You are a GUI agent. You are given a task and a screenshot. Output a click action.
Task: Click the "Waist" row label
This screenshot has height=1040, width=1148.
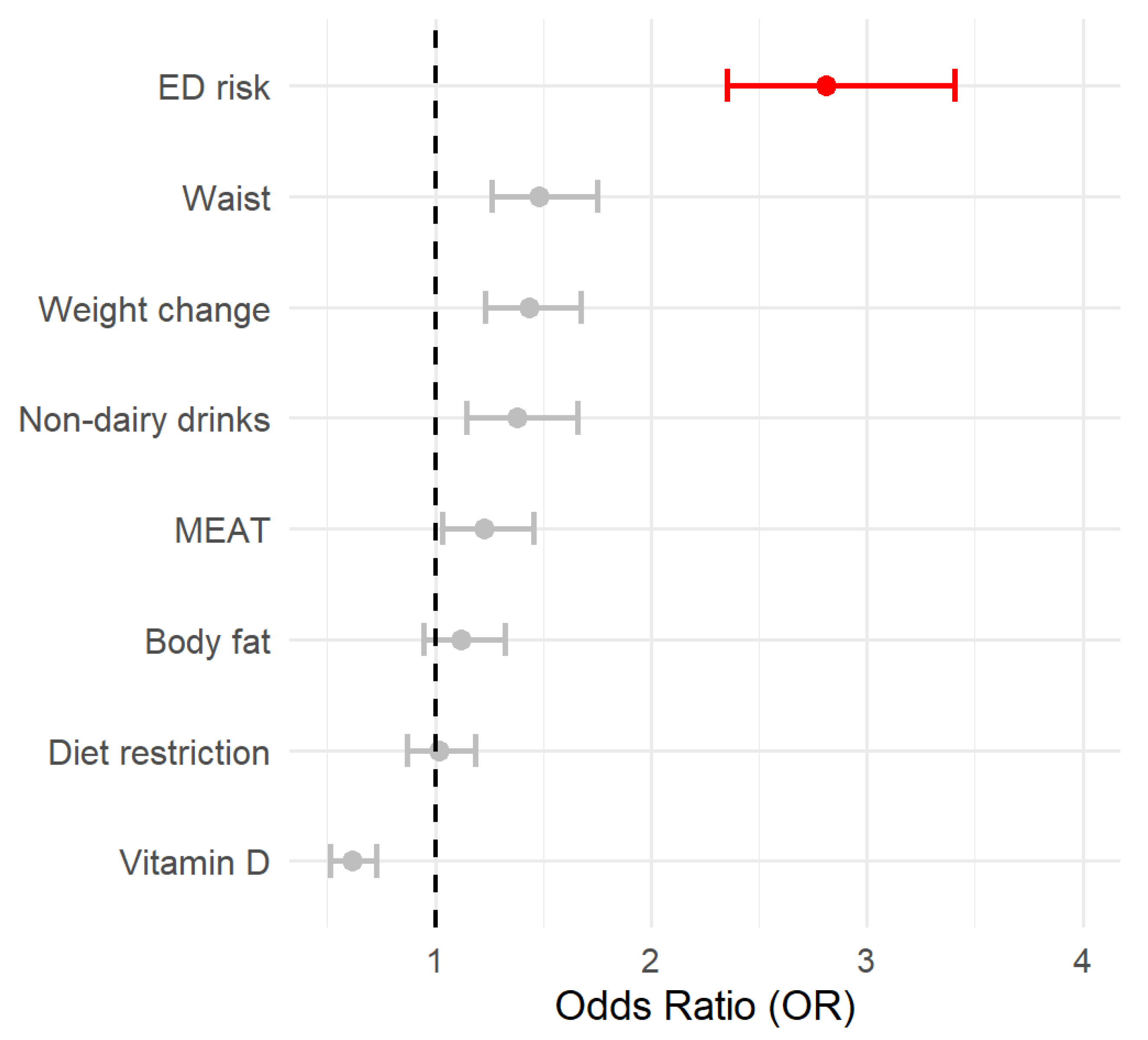(226, 199)
